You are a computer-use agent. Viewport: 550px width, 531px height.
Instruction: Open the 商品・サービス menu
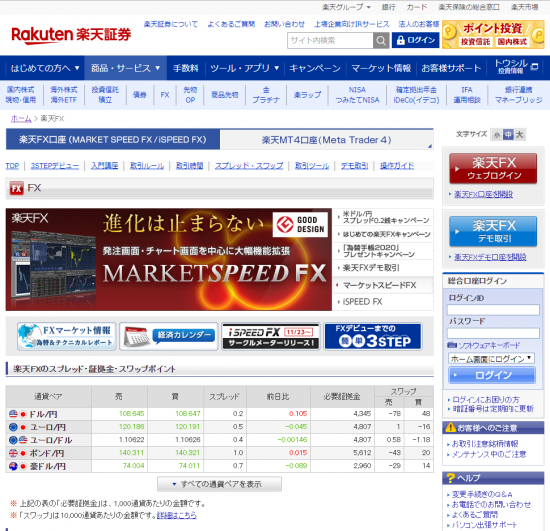click(x=125, y=68)
